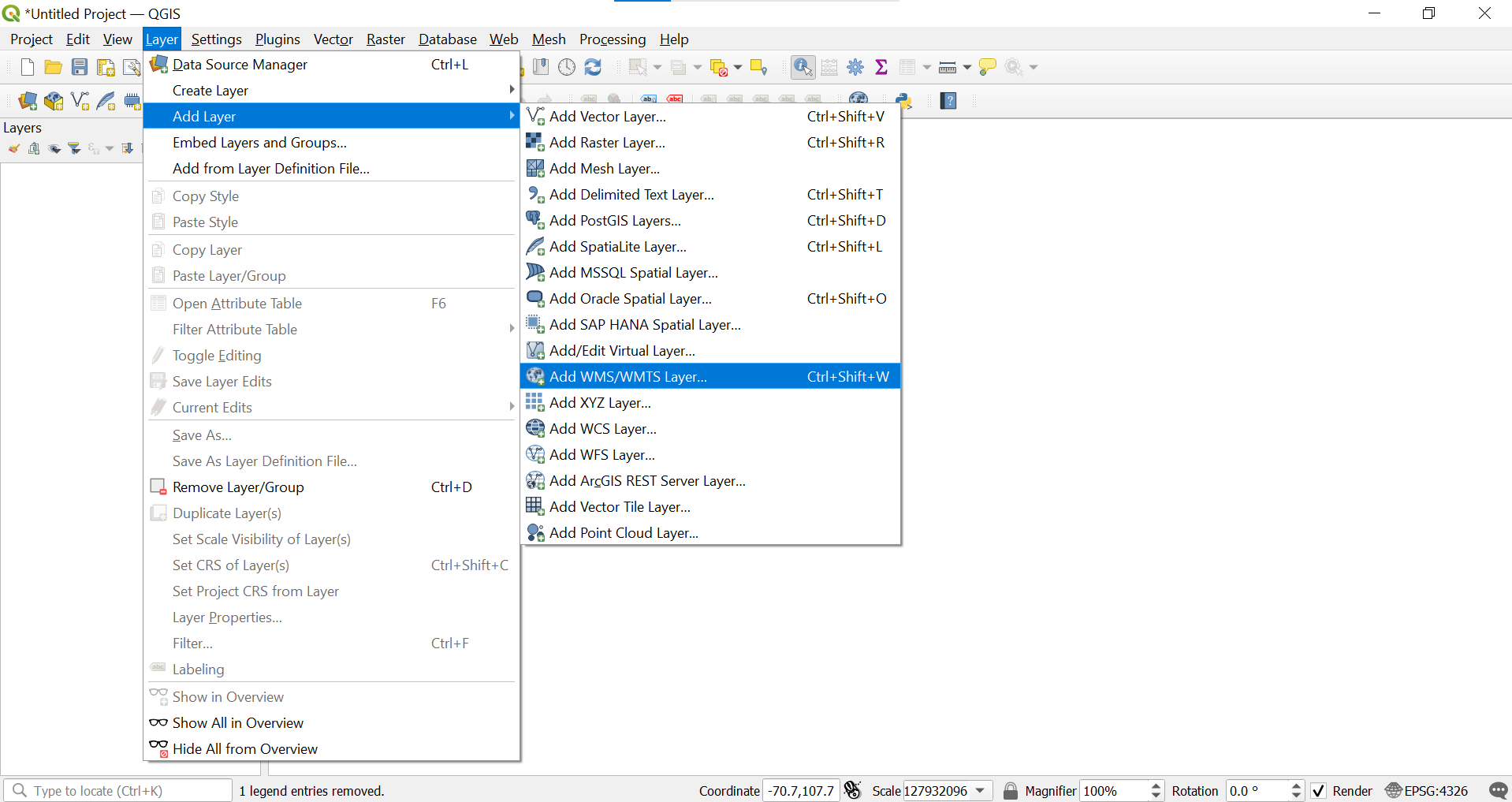The height and width of the screenshot is (802, 1512).
Task: Expand the Measure tool dropdown arrow
Action: 967,68
